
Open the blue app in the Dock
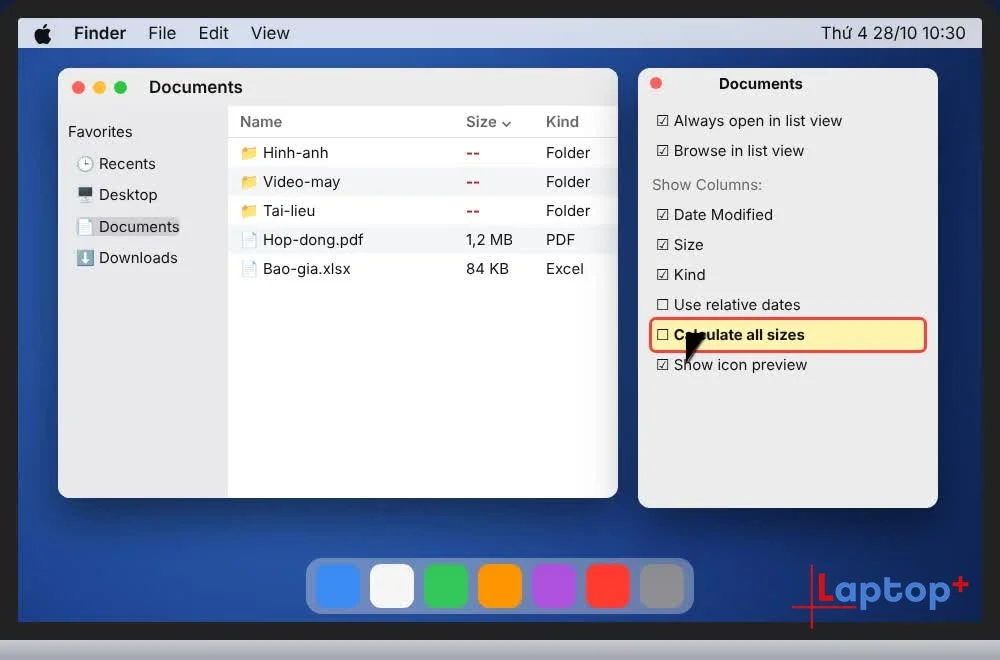(x=337, y=585)
